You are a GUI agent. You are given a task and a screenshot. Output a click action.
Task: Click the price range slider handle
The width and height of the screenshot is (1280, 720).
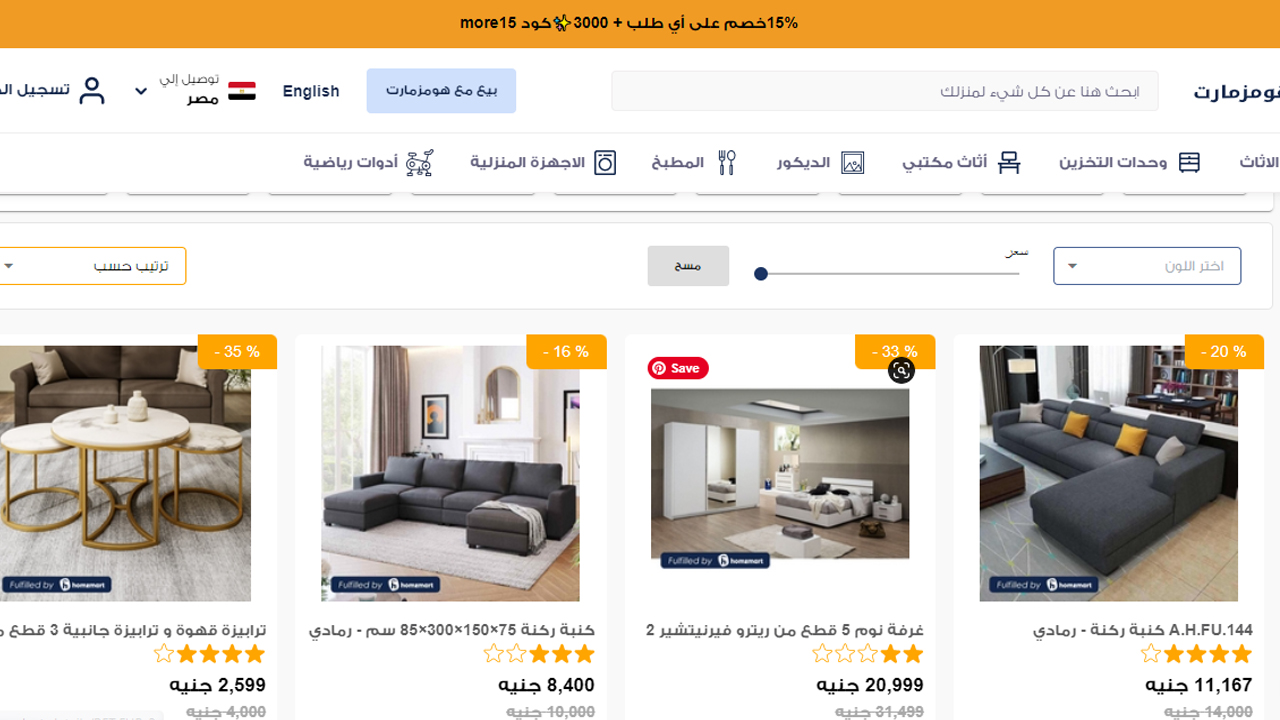pos(761,274)
